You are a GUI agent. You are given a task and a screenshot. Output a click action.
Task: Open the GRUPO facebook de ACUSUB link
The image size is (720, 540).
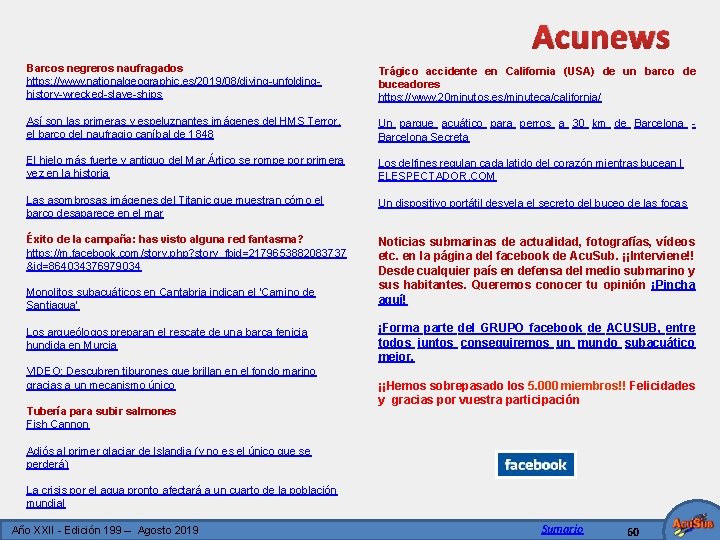point(537,342)
